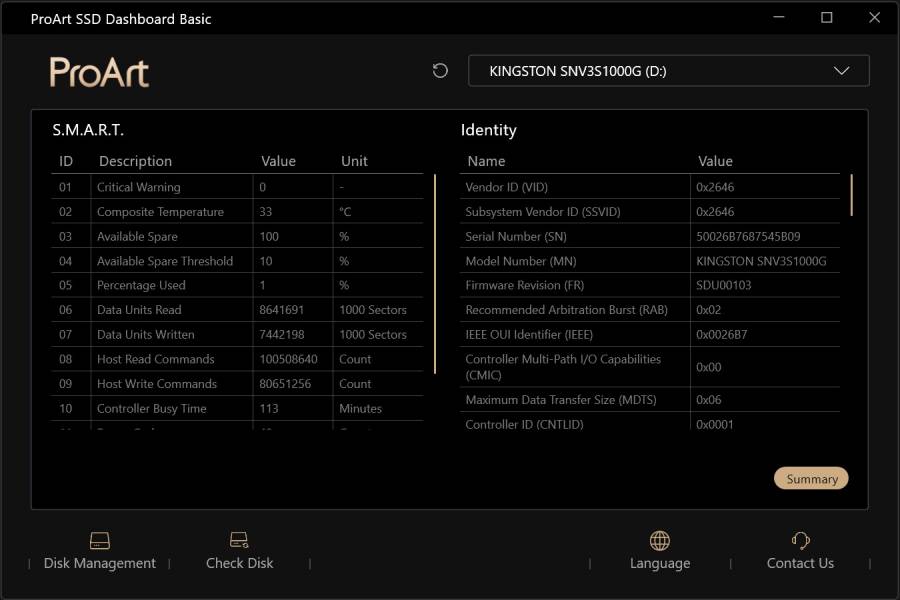
Task: Select the Host Write Commands row
Action: pyautogui.click(x=237, y=384)
